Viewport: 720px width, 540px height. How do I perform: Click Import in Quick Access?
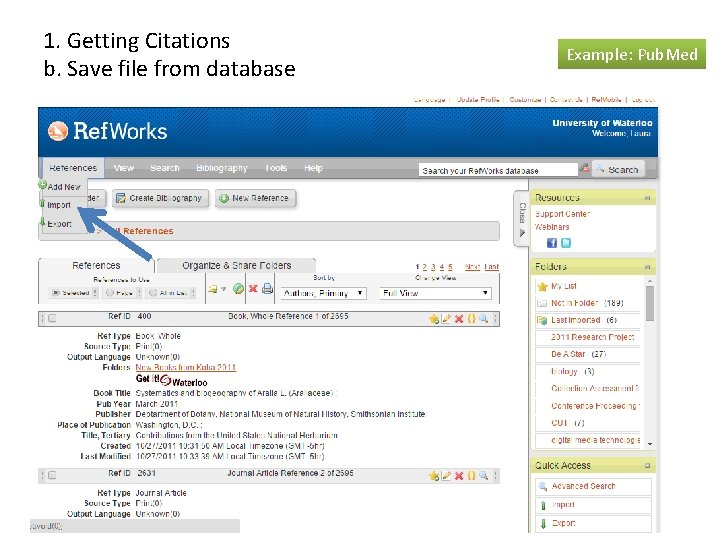click(x=593, y=505)
